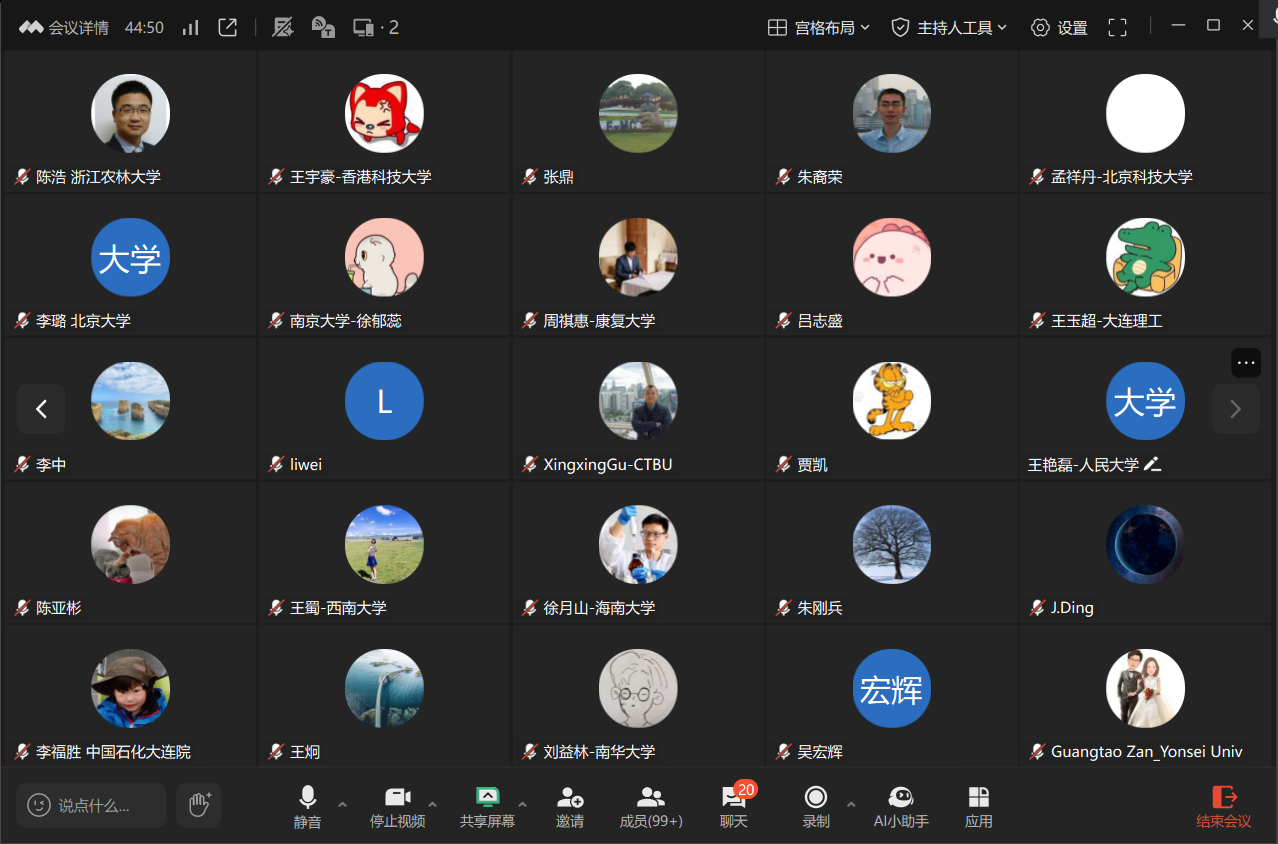The width and height of the screenshot is (1278, 844).
Task: Open the Invite participants icon
Action: 570,806
